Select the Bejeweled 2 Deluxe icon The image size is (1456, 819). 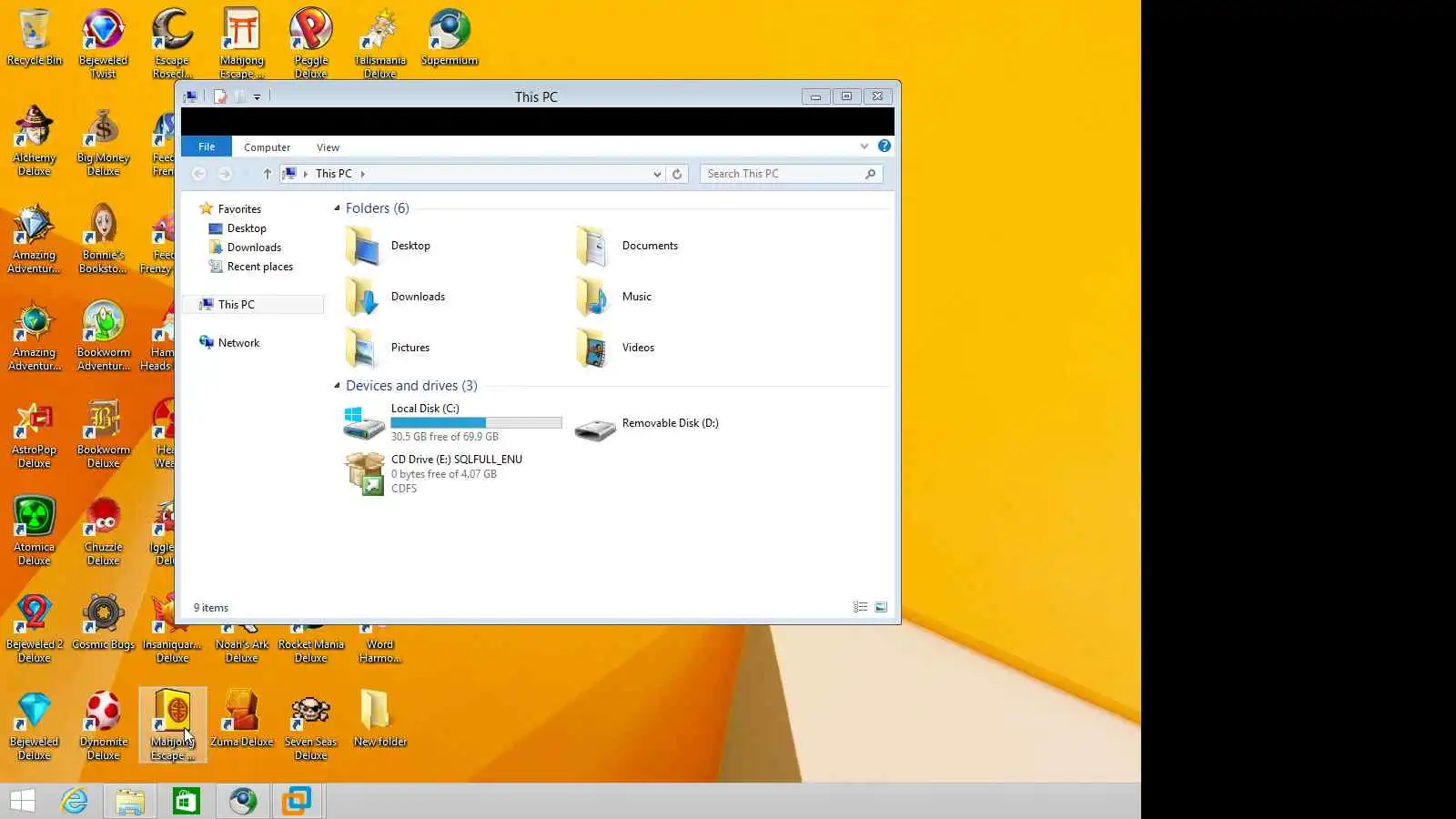pyautogui.click(x=35, y=628)
